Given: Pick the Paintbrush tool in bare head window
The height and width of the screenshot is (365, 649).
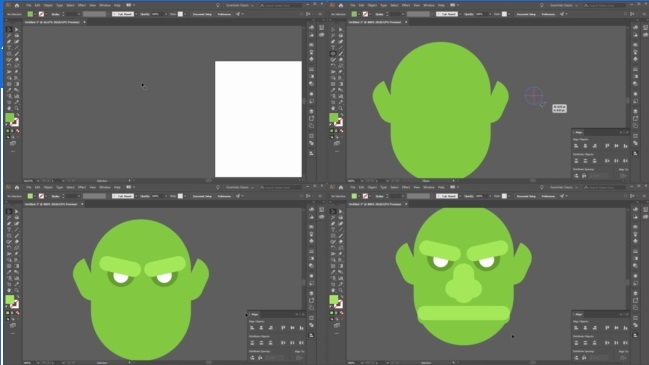Looking at the screenshot, I should (341, 53).
